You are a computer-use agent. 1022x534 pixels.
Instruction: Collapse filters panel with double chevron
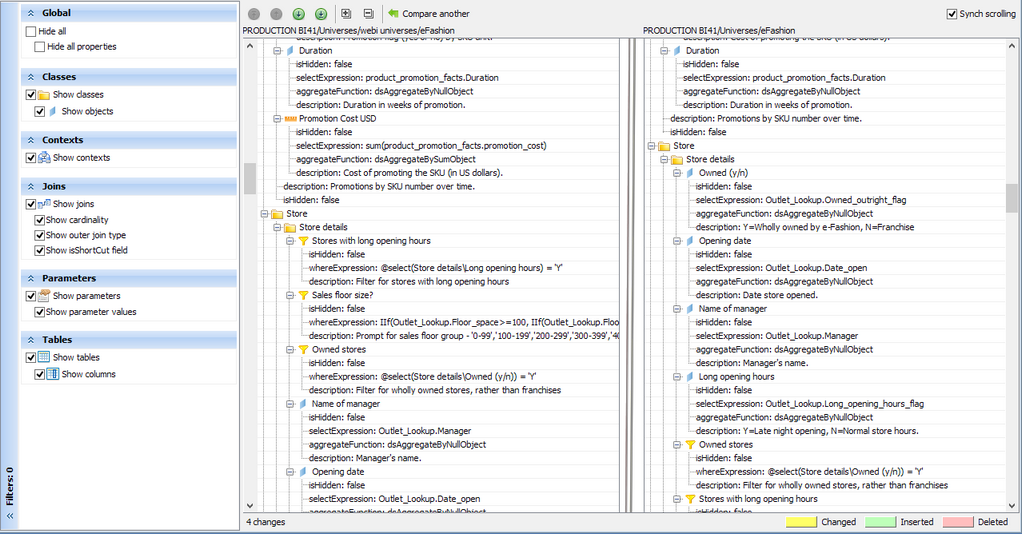click(x=10, y=516)
